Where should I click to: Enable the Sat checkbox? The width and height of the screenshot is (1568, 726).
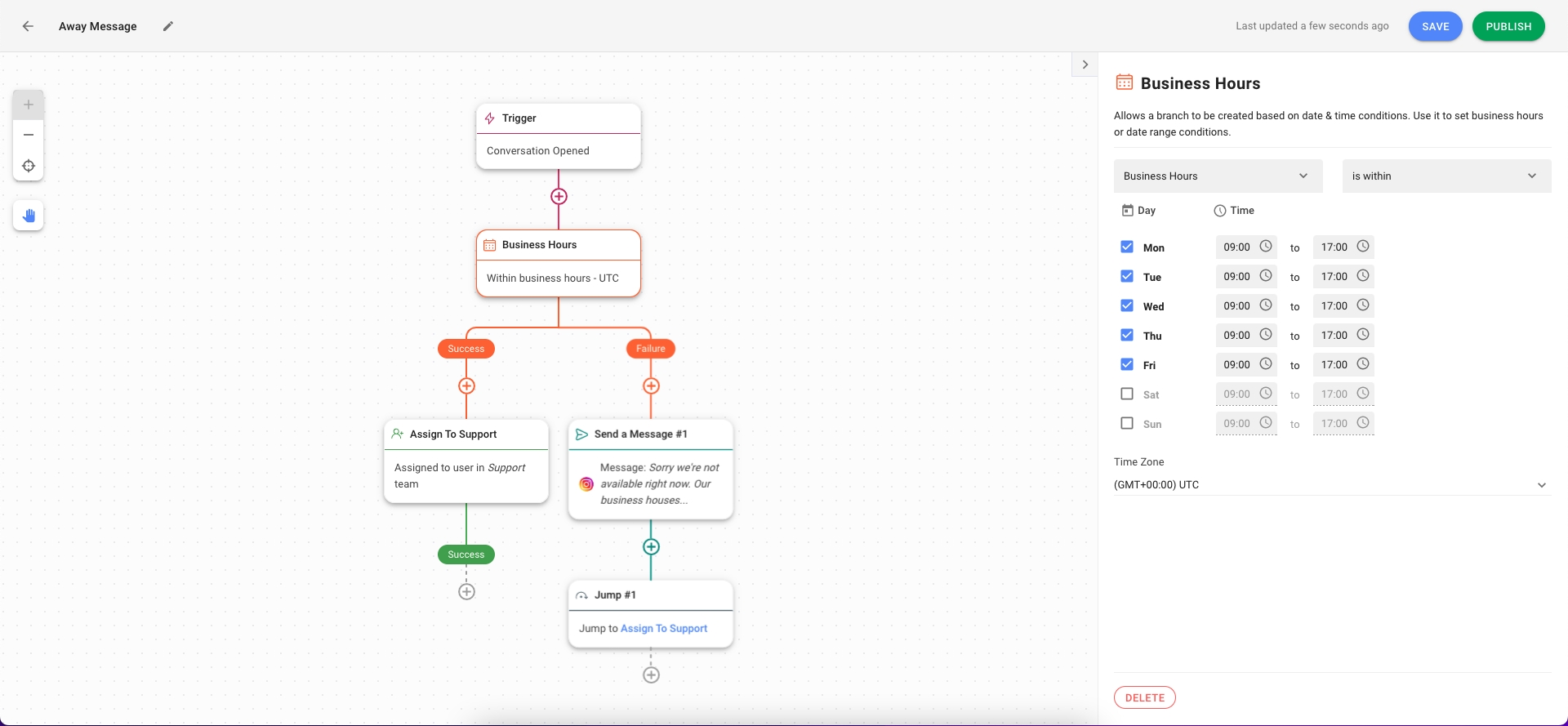(x=1127, y=394)
